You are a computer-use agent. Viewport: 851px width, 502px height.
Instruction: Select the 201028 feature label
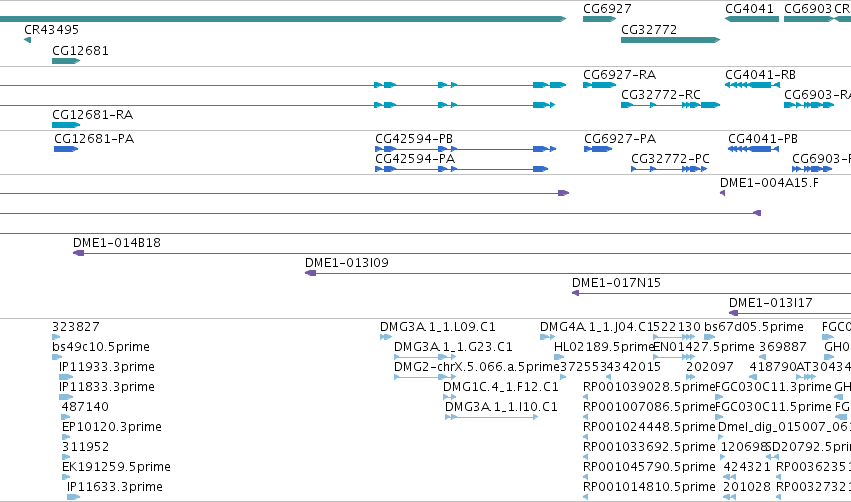(x=747, y=487)
